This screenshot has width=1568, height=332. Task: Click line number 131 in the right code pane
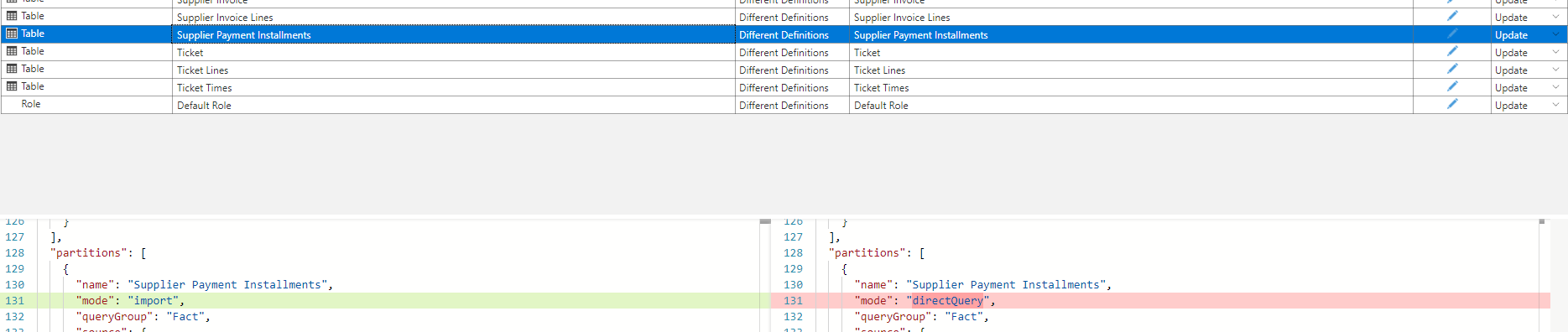[794, 300]
